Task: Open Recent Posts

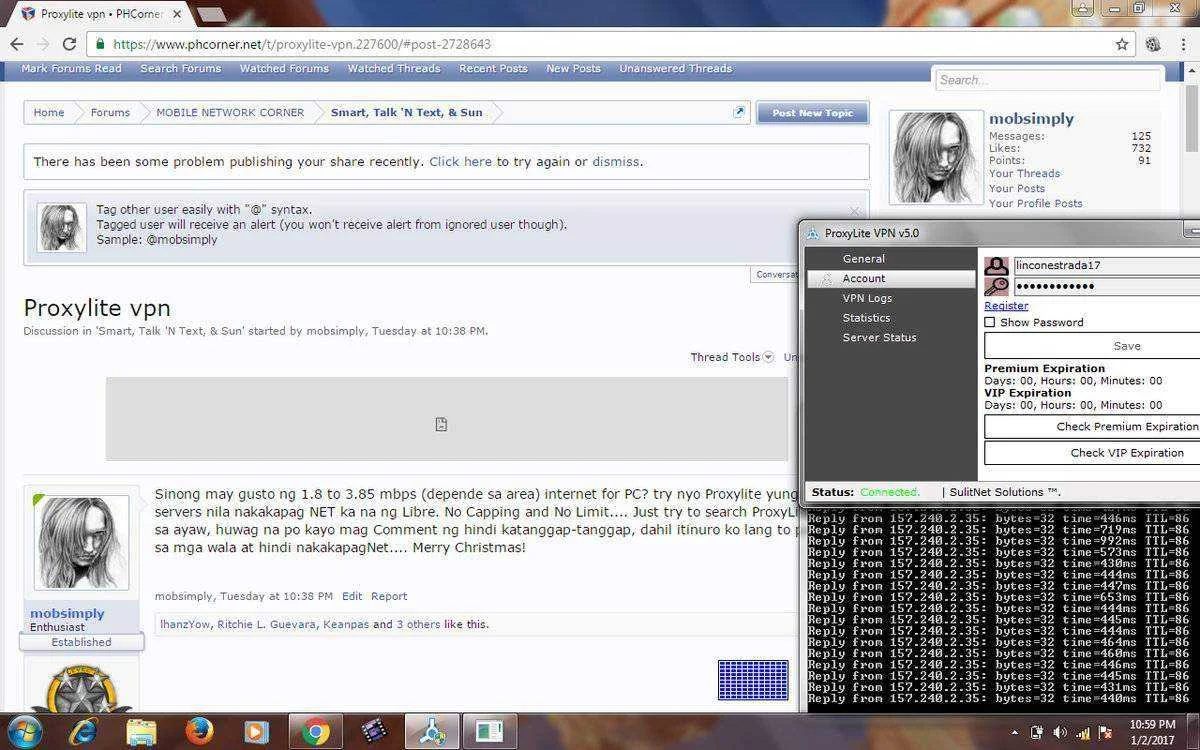Action: pos(493,68)
